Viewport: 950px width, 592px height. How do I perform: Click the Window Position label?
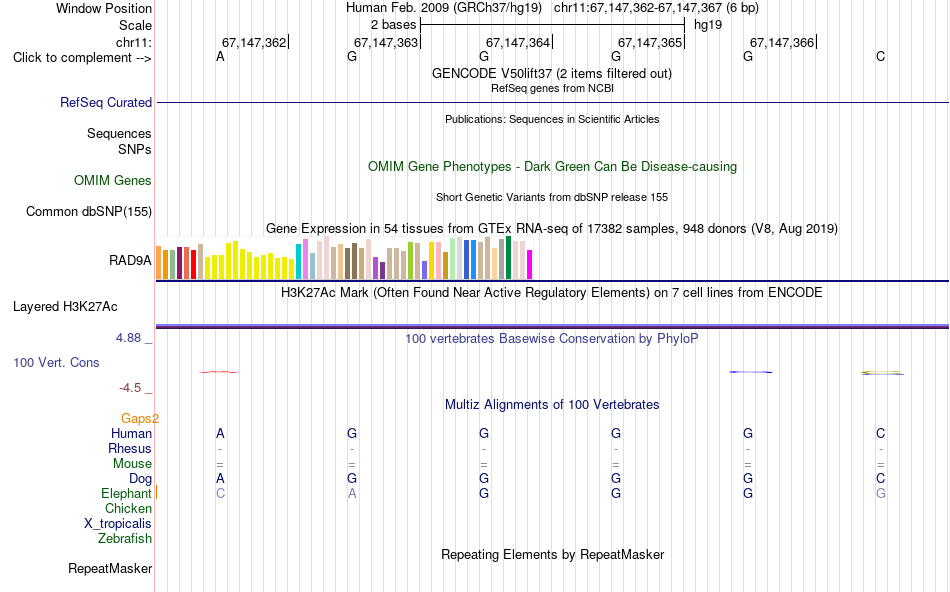(x=104, y=8)
